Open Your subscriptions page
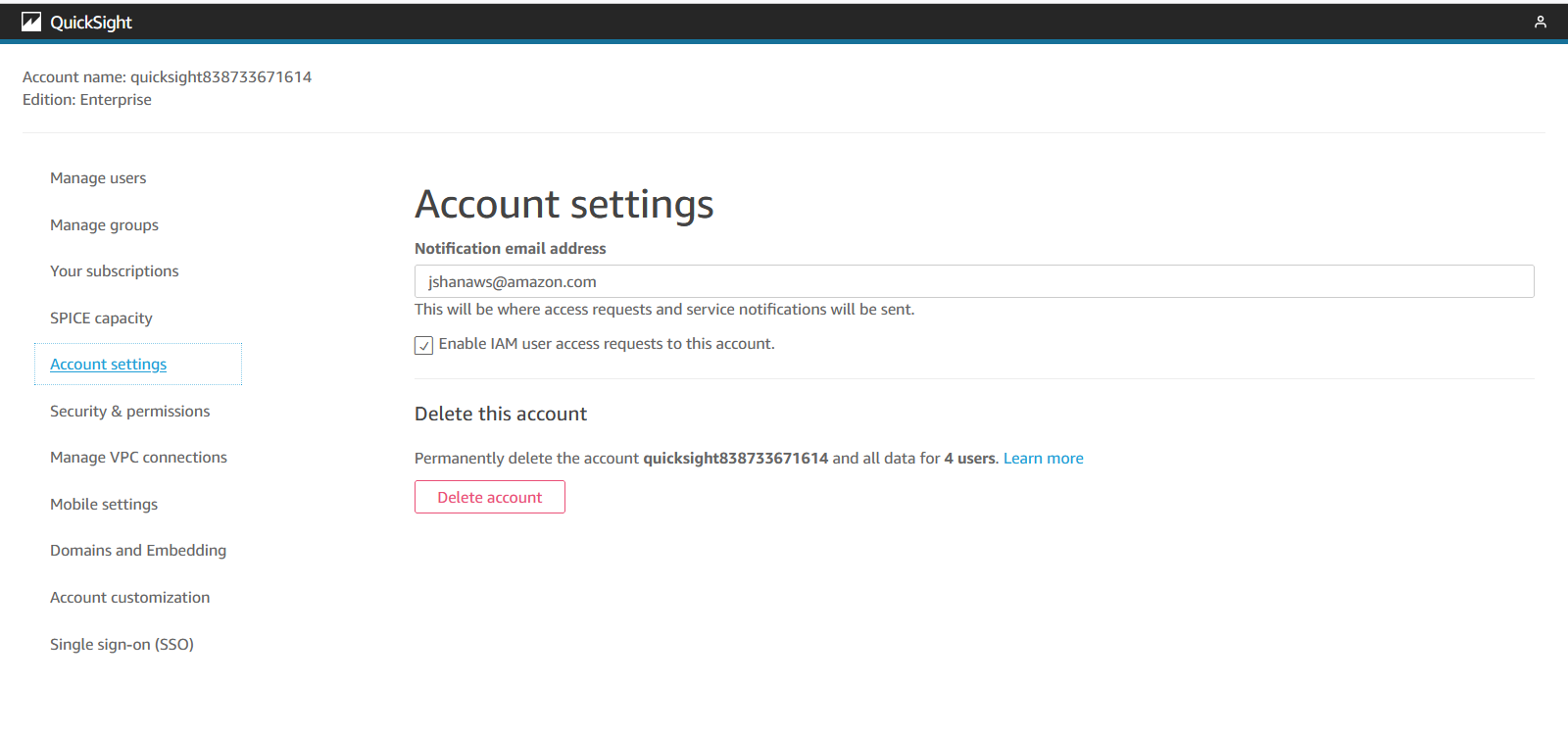 (x=115, y=271)
